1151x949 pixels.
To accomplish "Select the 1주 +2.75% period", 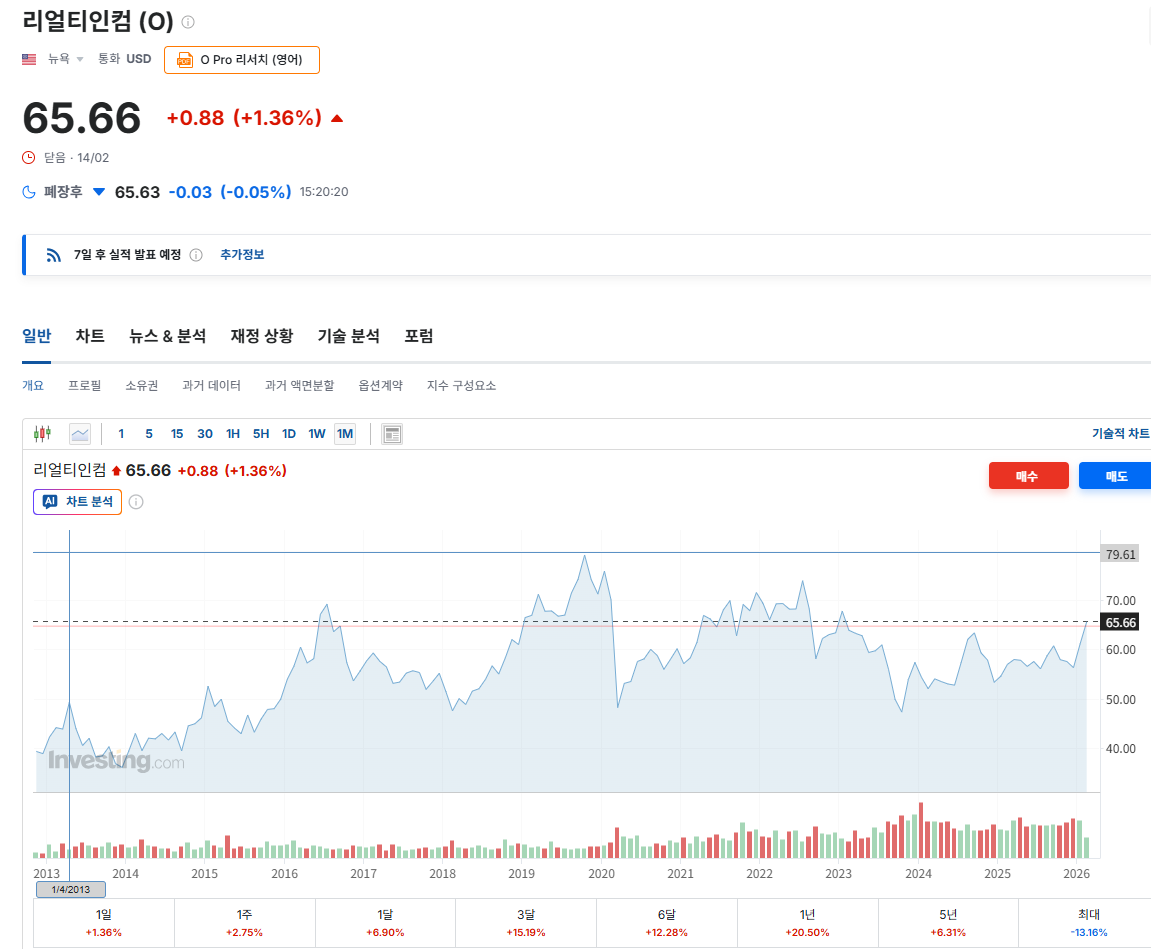I will (244, 923).
